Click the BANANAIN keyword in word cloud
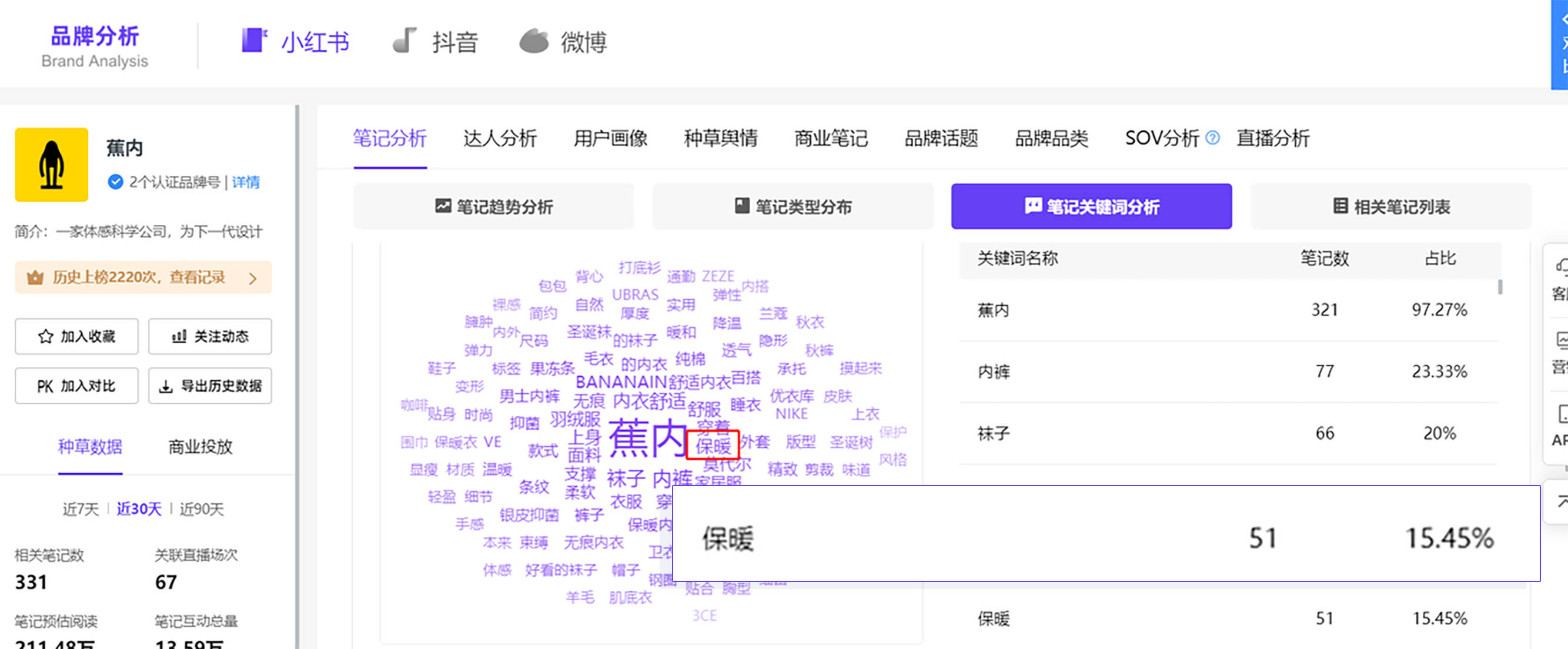This screenshot has height=649, width=1568. pos(621,382)
